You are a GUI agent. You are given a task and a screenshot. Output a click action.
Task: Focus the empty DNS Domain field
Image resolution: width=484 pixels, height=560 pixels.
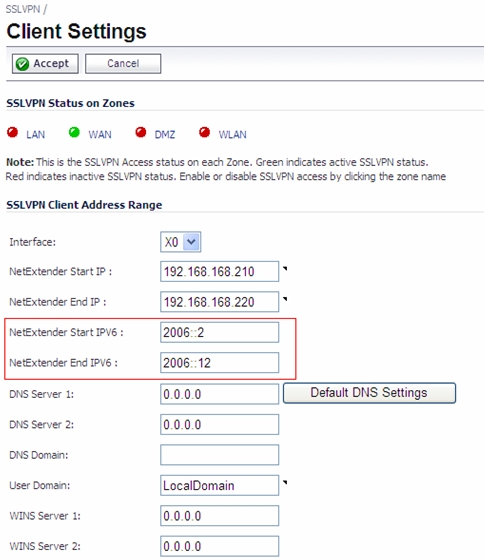(x=219, y=455)
